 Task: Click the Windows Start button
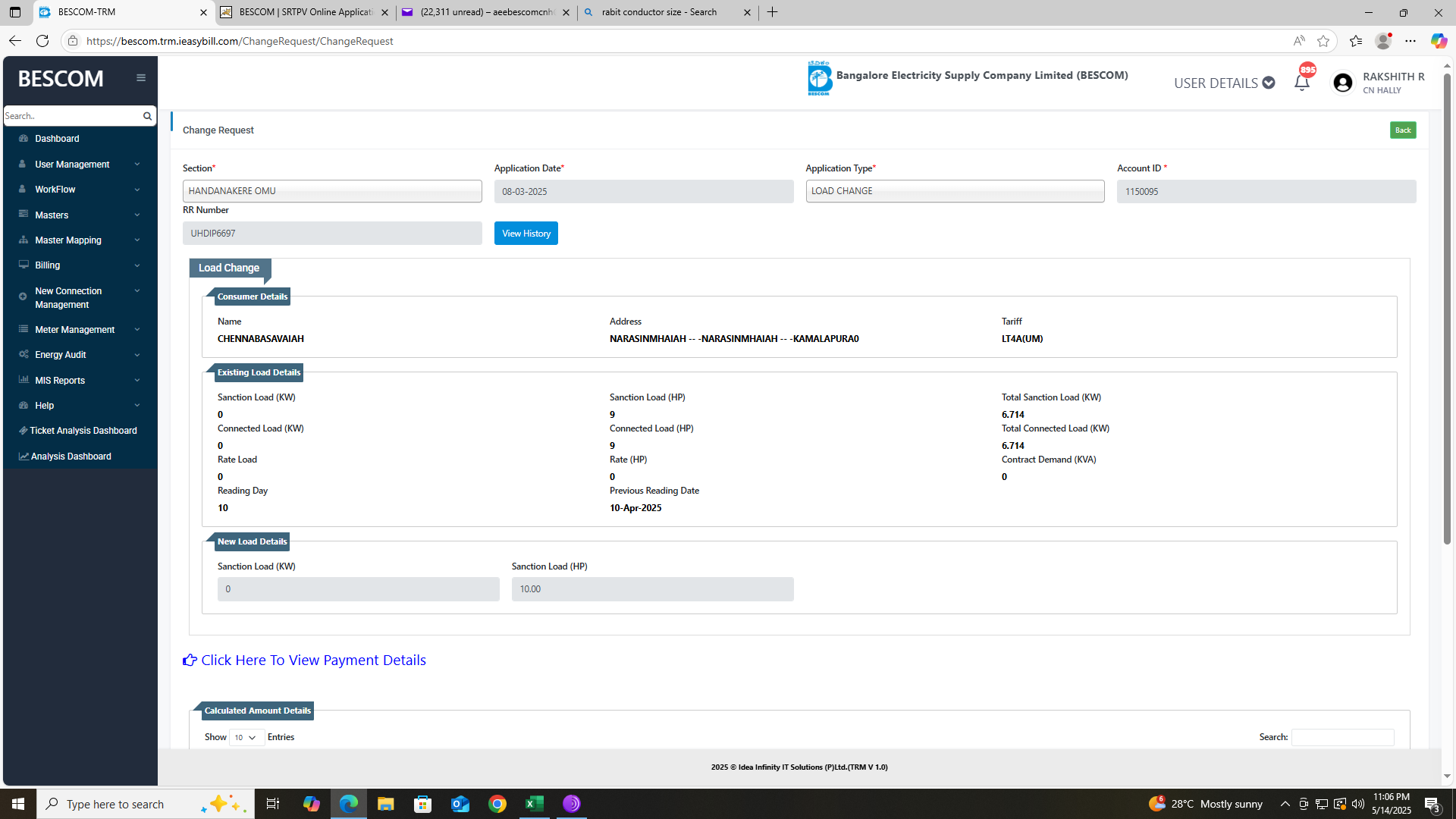18,804
